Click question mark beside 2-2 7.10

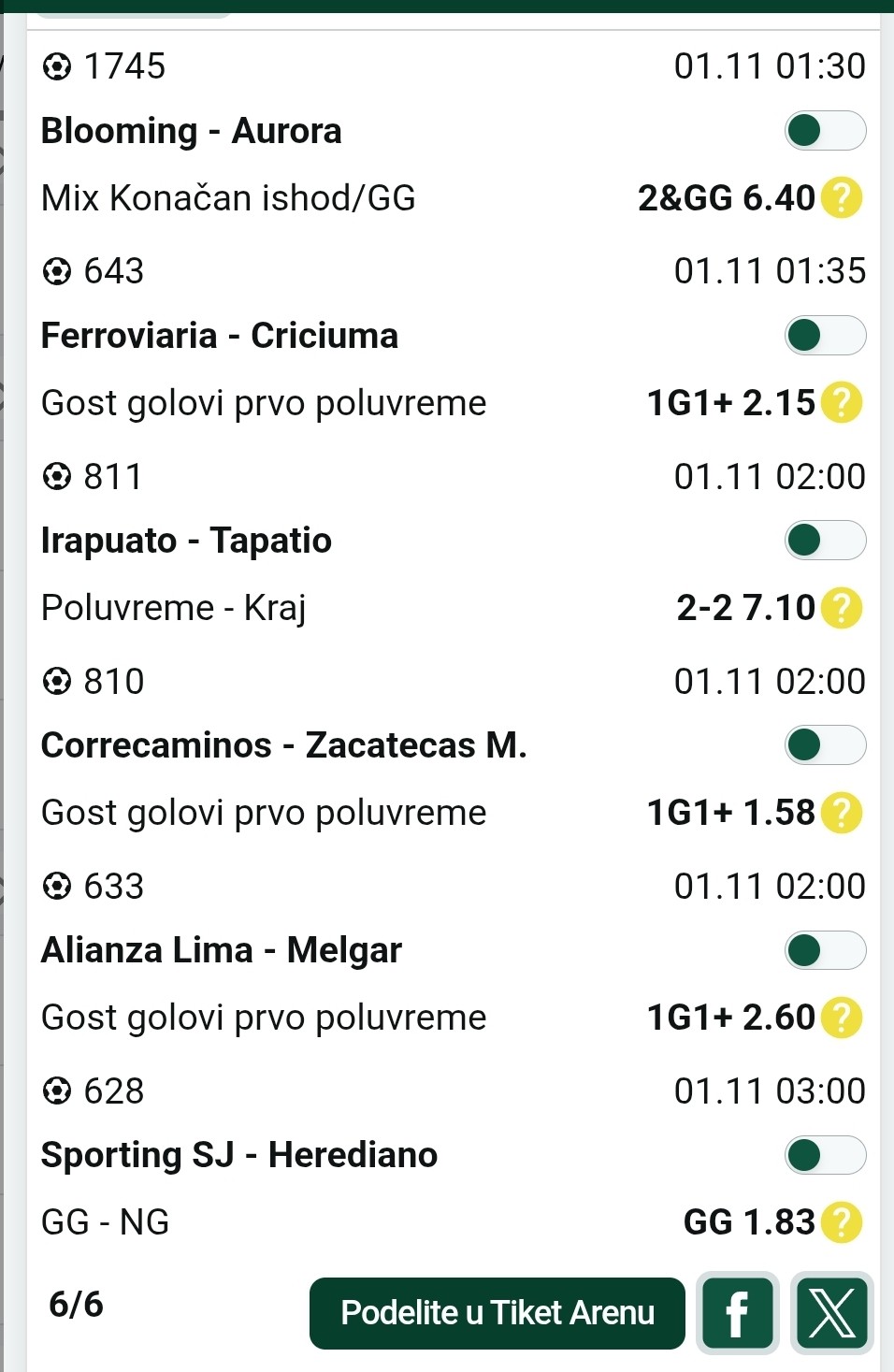841,608
